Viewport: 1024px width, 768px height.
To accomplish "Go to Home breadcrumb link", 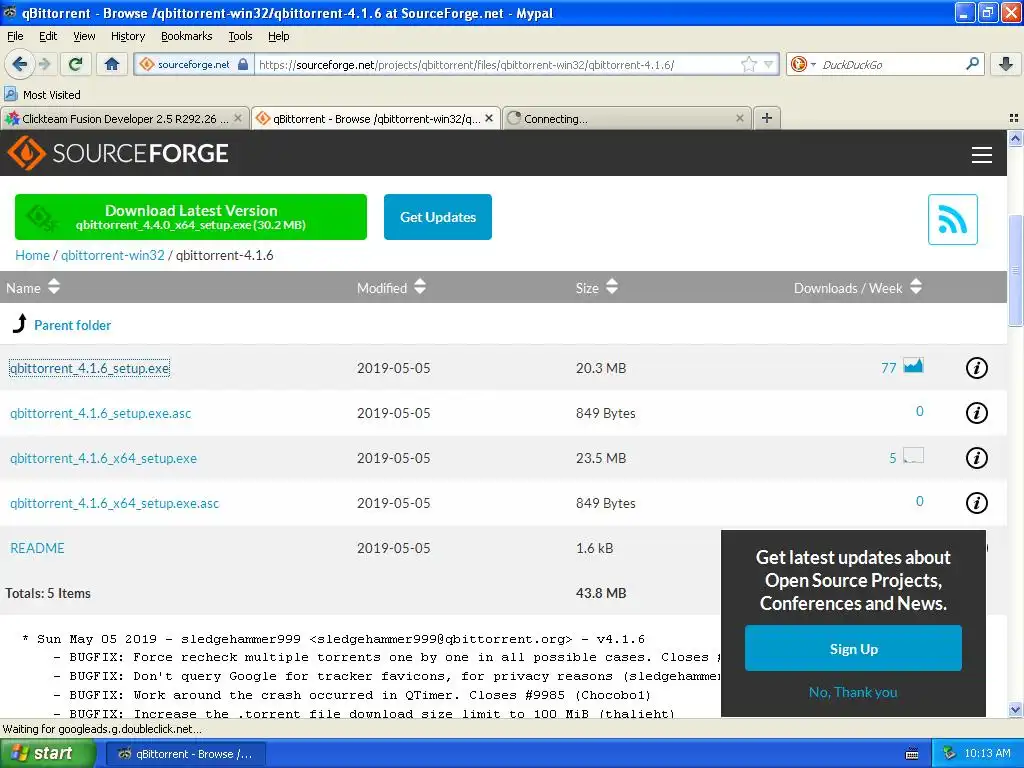I will [x=32, y=255].
